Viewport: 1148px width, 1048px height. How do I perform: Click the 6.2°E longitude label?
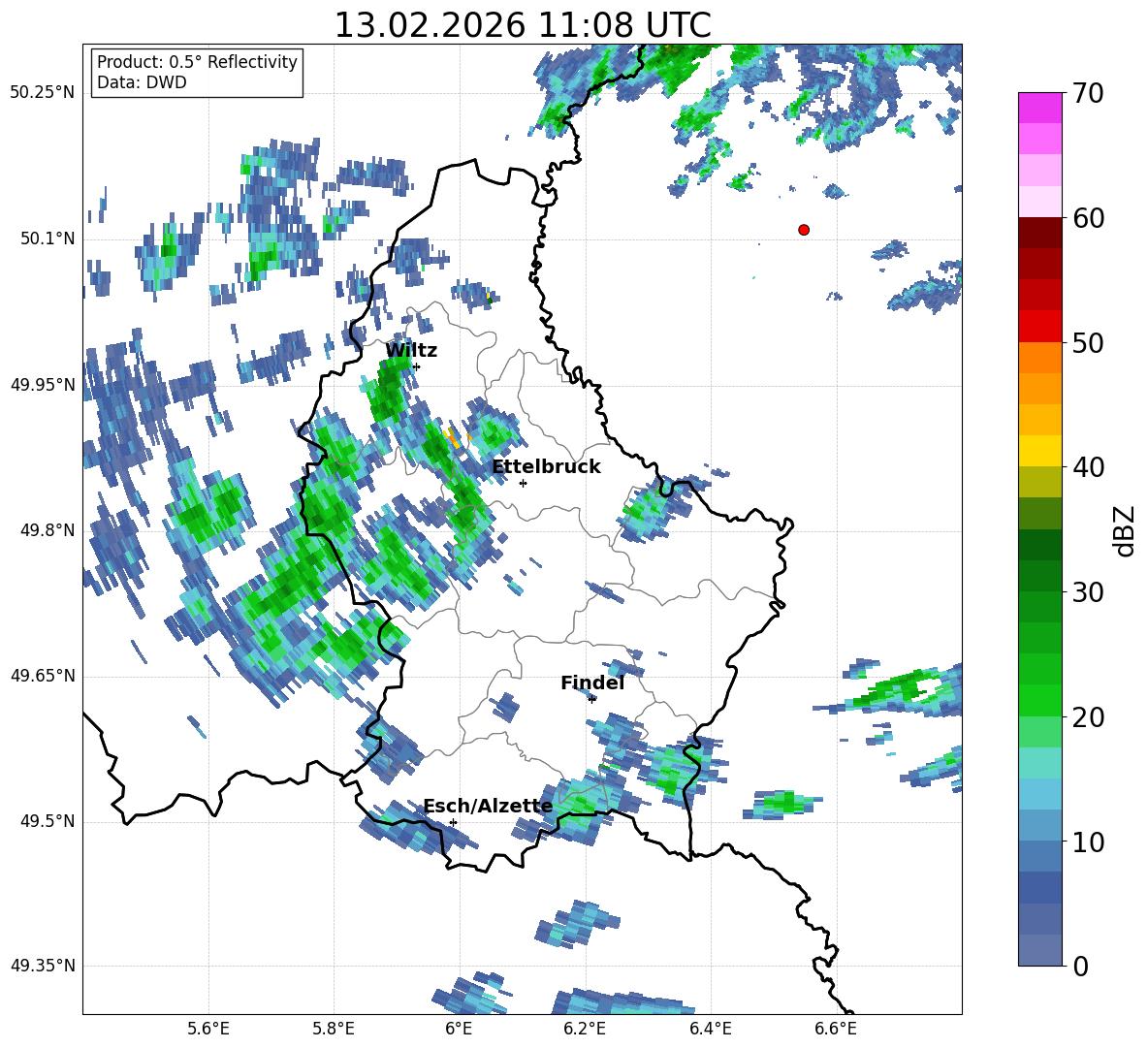(585, 1029)
